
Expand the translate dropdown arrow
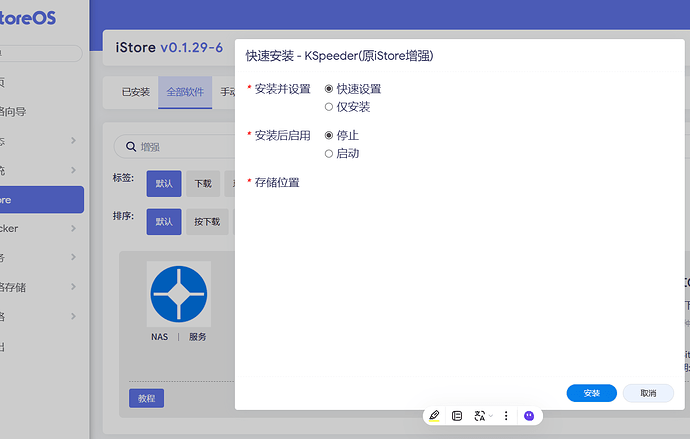click(x=491, y=415)
